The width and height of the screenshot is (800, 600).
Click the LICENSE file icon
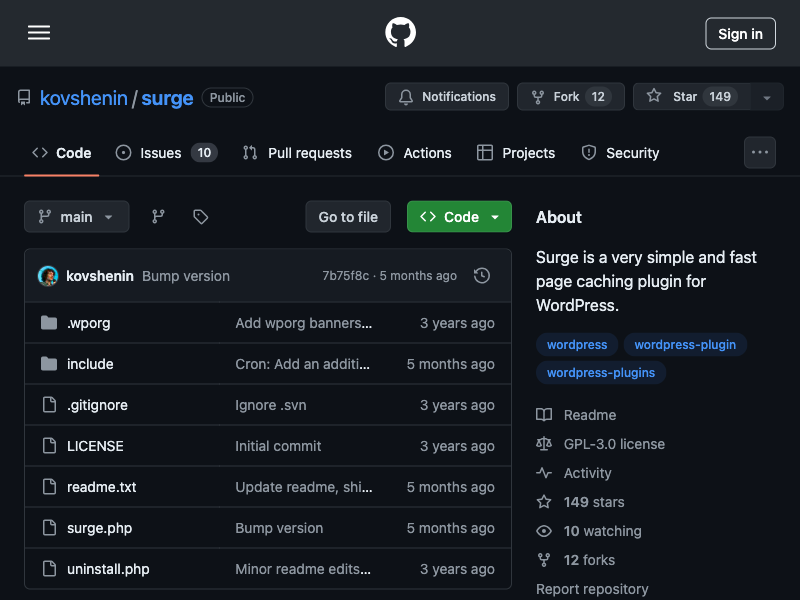point(49,445)
